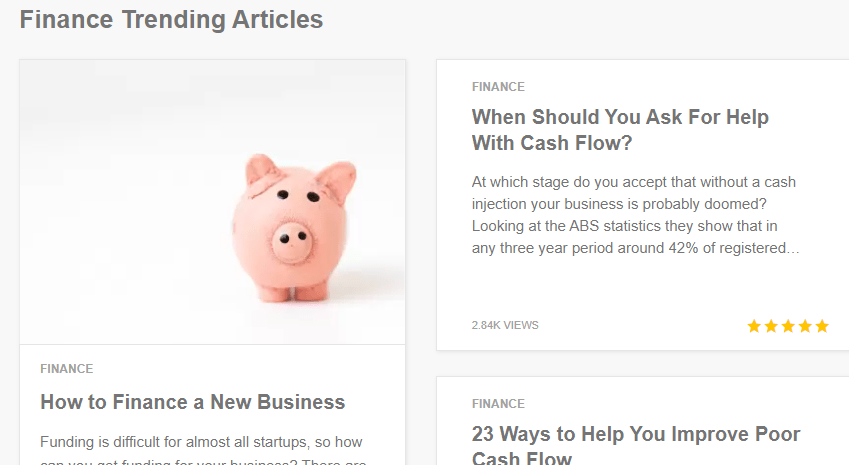
Task: Click excerpt 'Funding is difficult for almost all startups'
Action: (203, 449)
